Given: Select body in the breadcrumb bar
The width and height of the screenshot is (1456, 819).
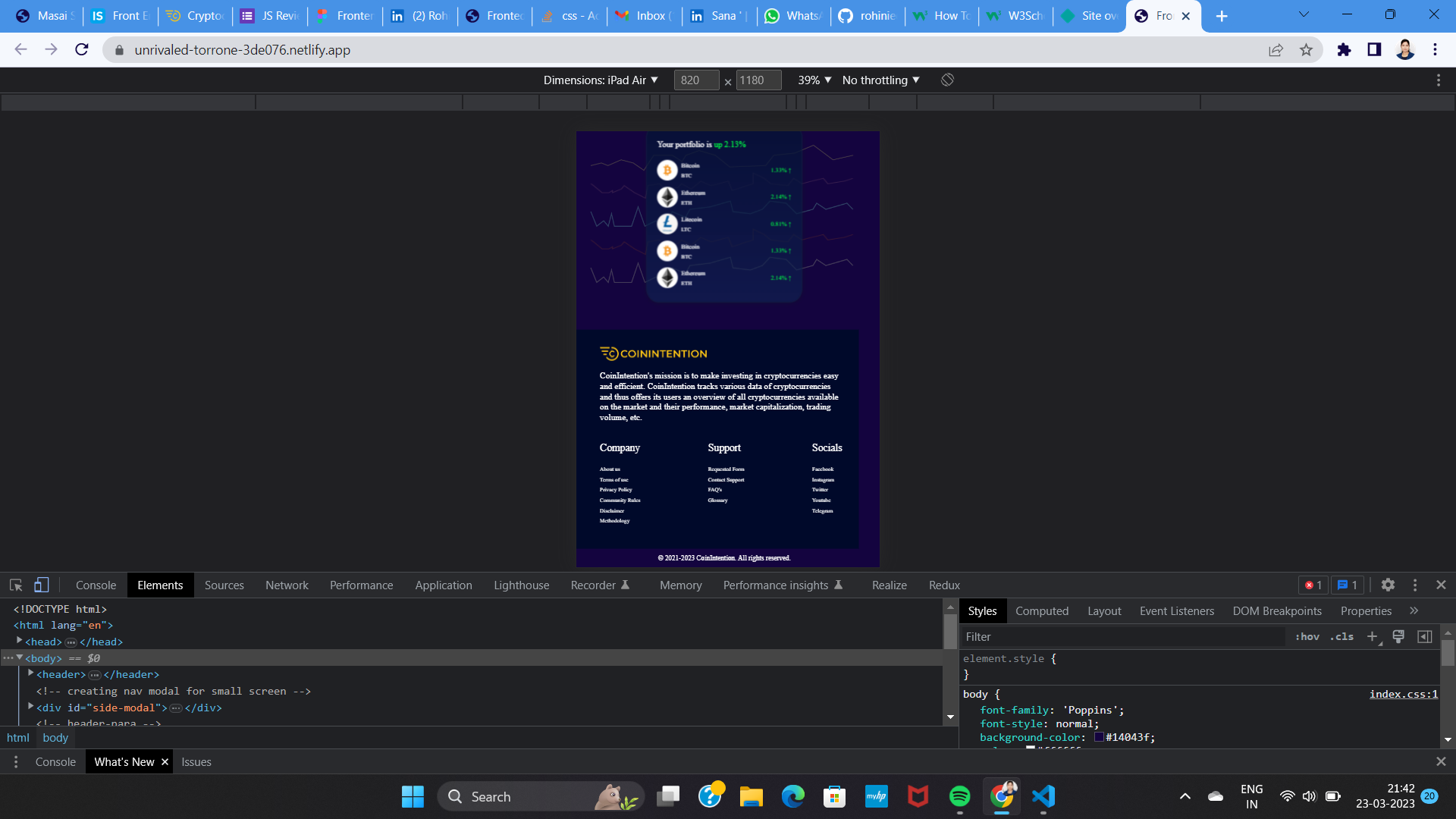Looking at the screenshot, I should 55,738.
